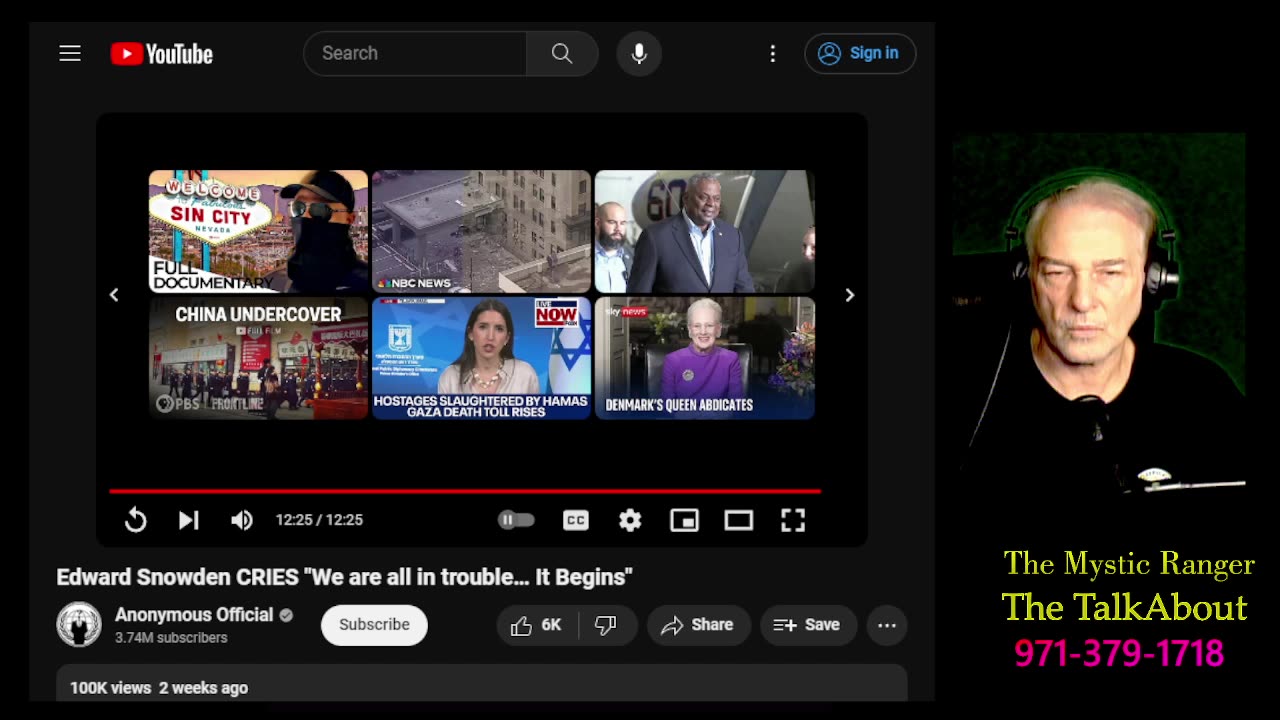This screenshot has height=720, width=1280.
Task: Go to the YouTube home logo
Action: 162,54
